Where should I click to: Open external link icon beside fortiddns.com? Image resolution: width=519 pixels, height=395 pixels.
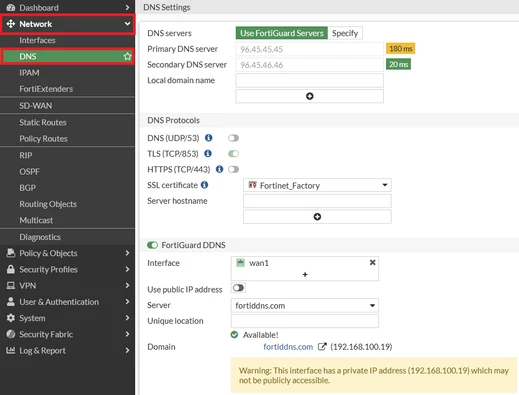point(322,347)
